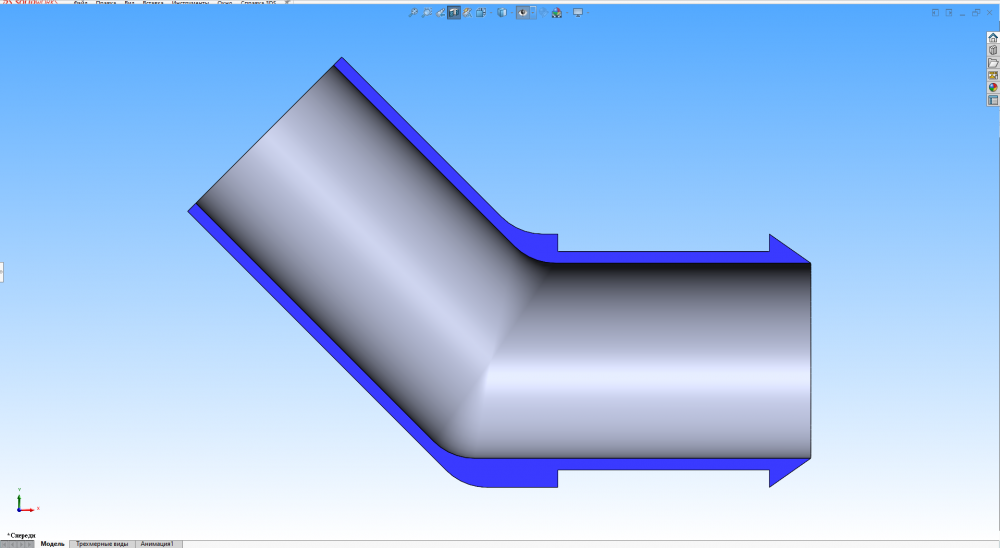The width and height of the screenshot is (1000, 548).
Task: Open the Dynamic Annotation Views tool
Action: (x=467, y=13)
